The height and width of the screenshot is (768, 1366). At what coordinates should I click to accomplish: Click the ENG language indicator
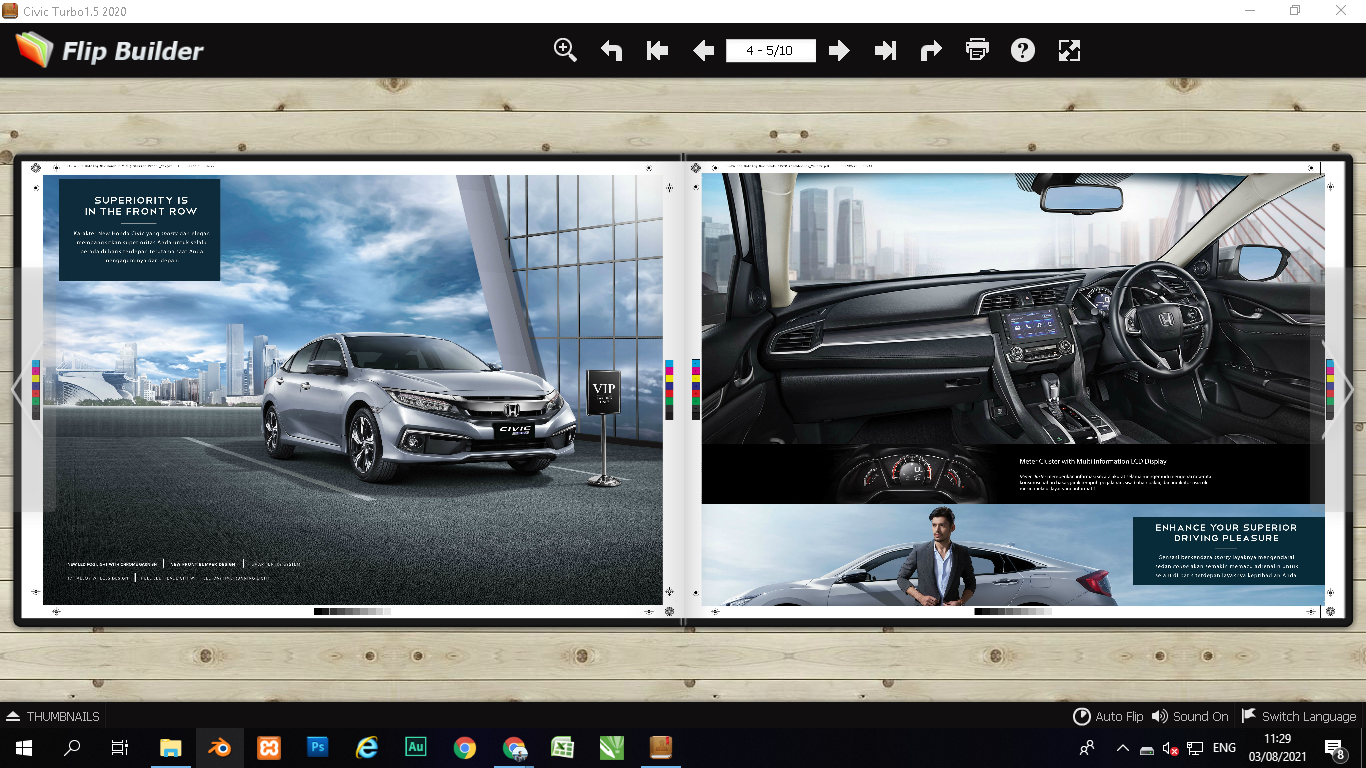[1224, 748]
